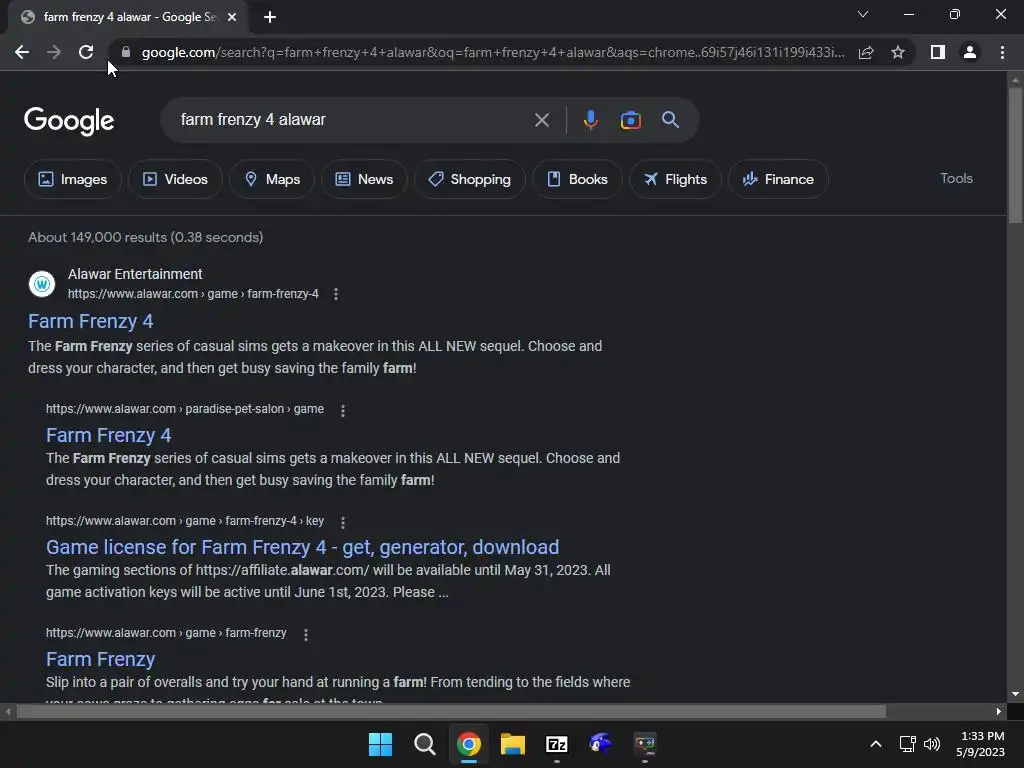The width and height of the screenshot is (1024, 768).
Task: Click the address bar URL
Action: (493, 52)
